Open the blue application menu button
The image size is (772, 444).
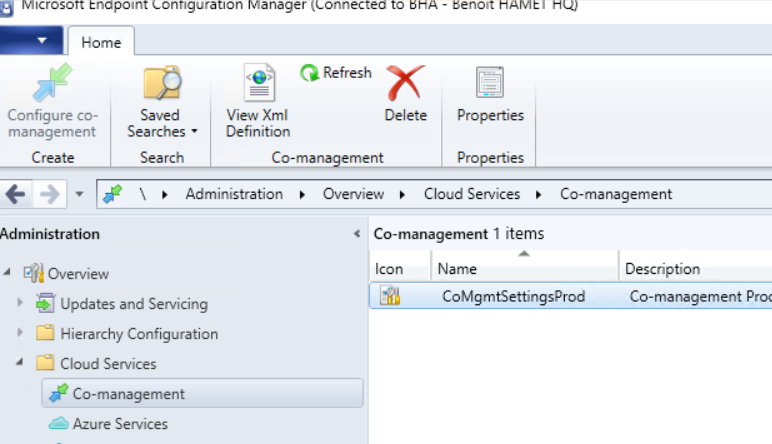point(32,42)
